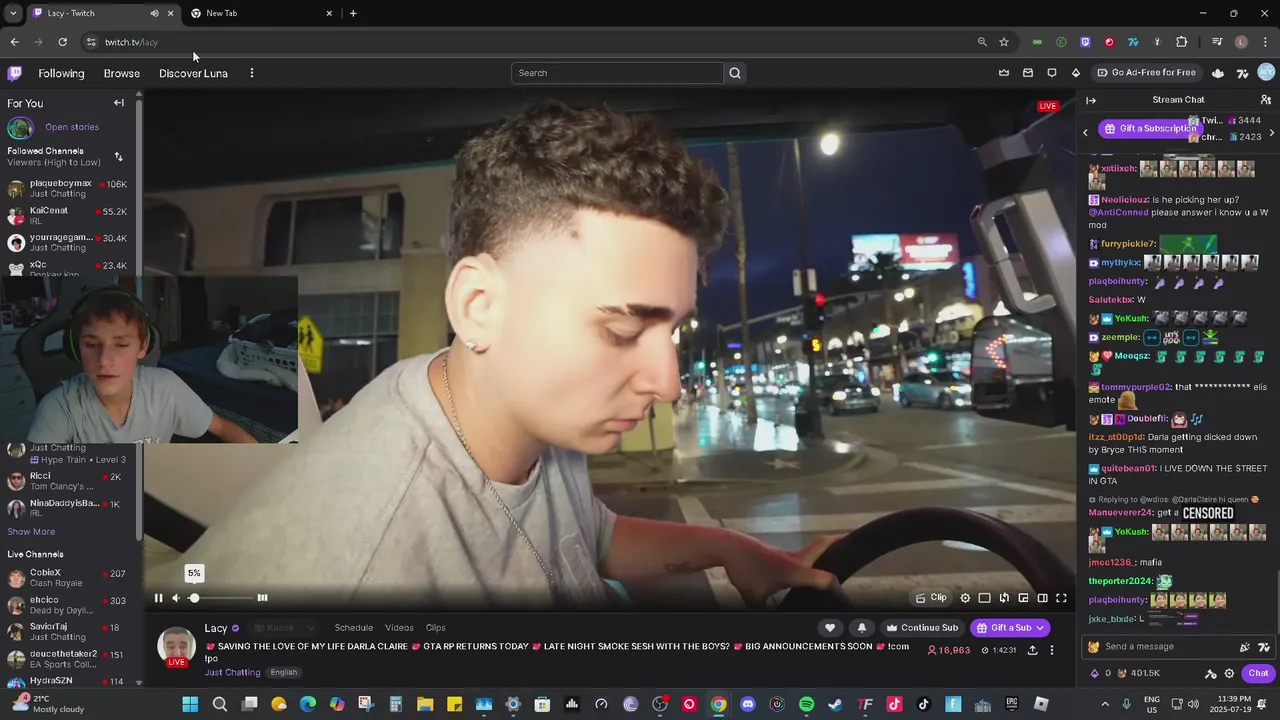The width and height of the screenshot is (1280, 720).
Task: Toggle picture-in-picture mini player
Action: (1023, 598)
